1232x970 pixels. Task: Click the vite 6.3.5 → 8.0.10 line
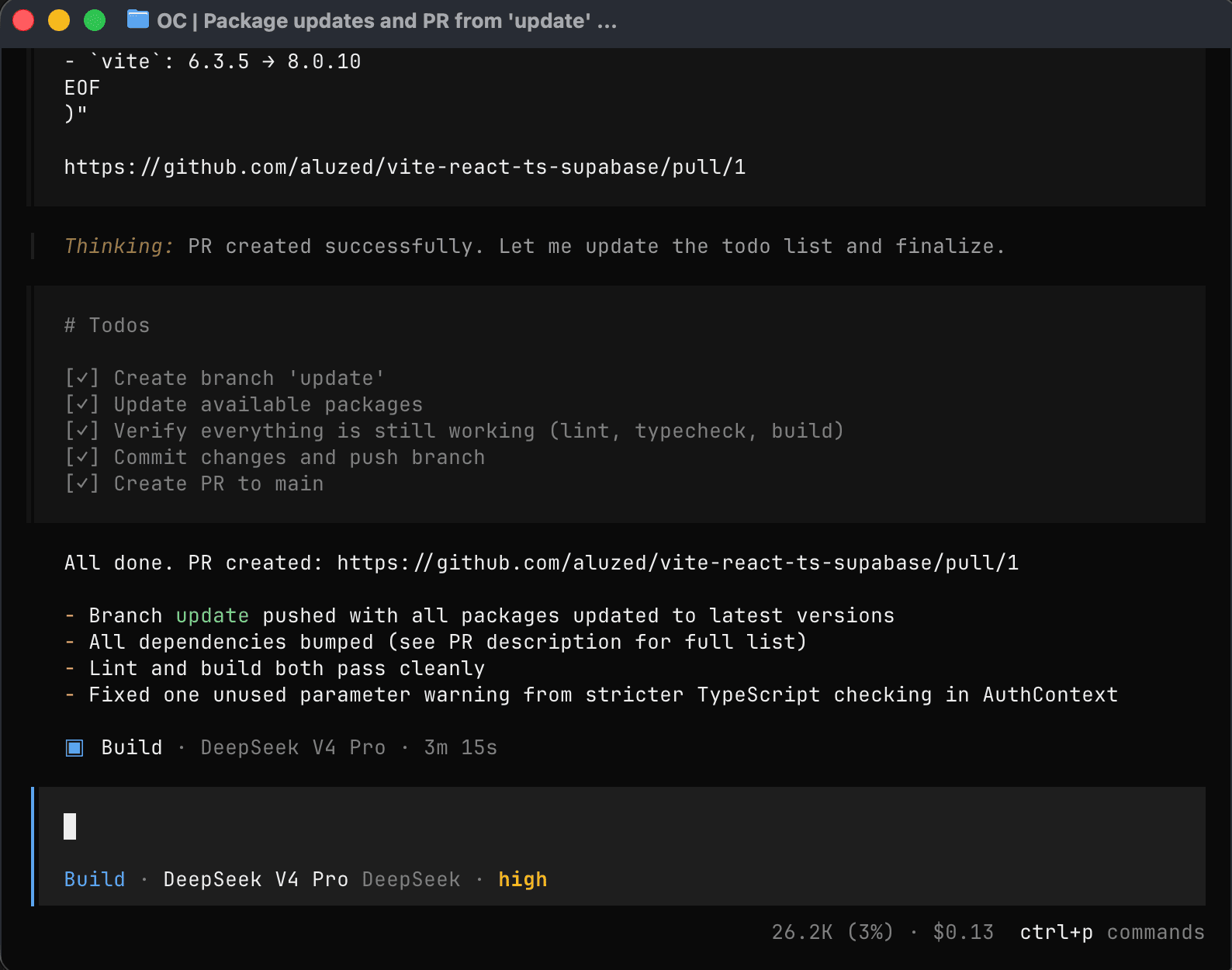(x=213, y=61)
